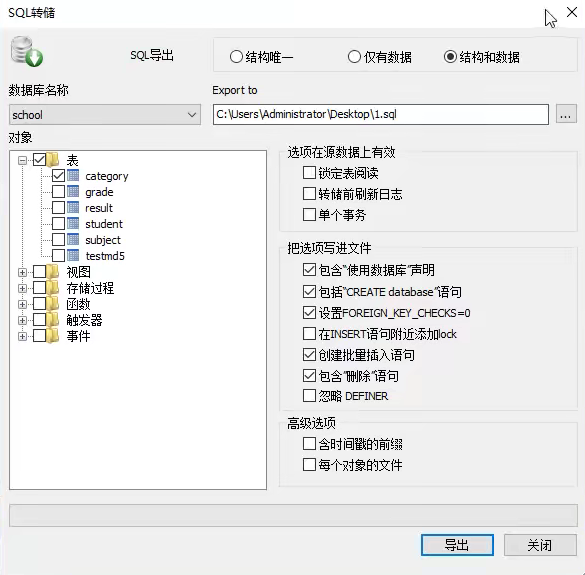Enable the 锁定表阅读 checkbox

(x=309, y=173)
